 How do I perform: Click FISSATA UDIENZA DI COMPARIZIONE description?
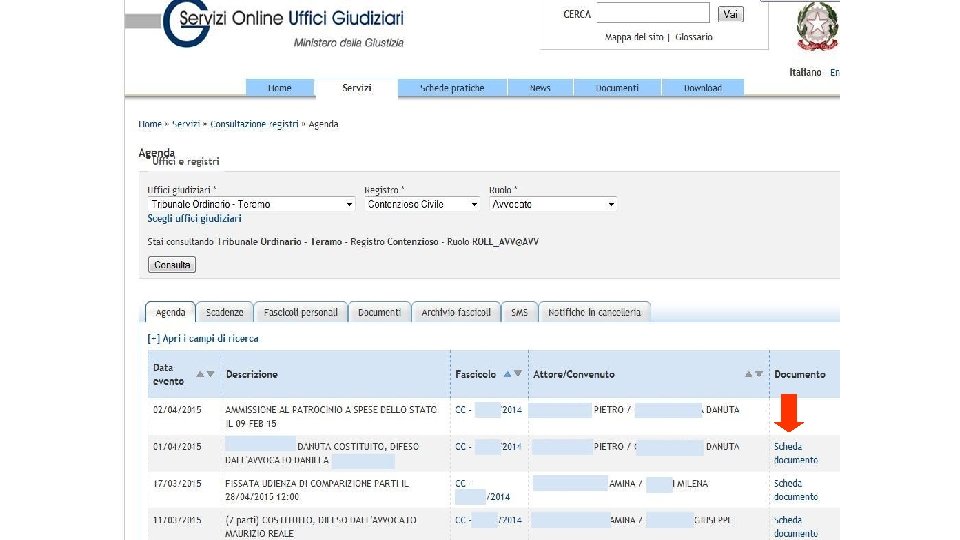317,490
